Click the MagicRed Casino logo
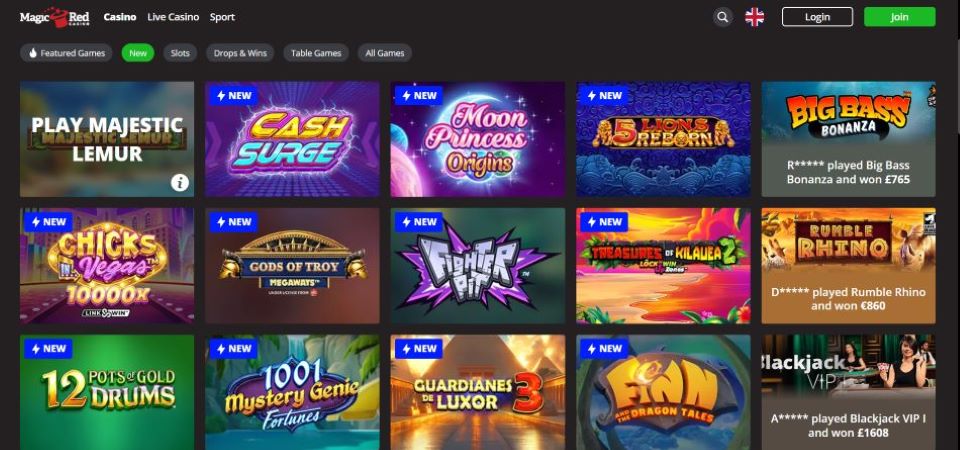 [54, 17]
